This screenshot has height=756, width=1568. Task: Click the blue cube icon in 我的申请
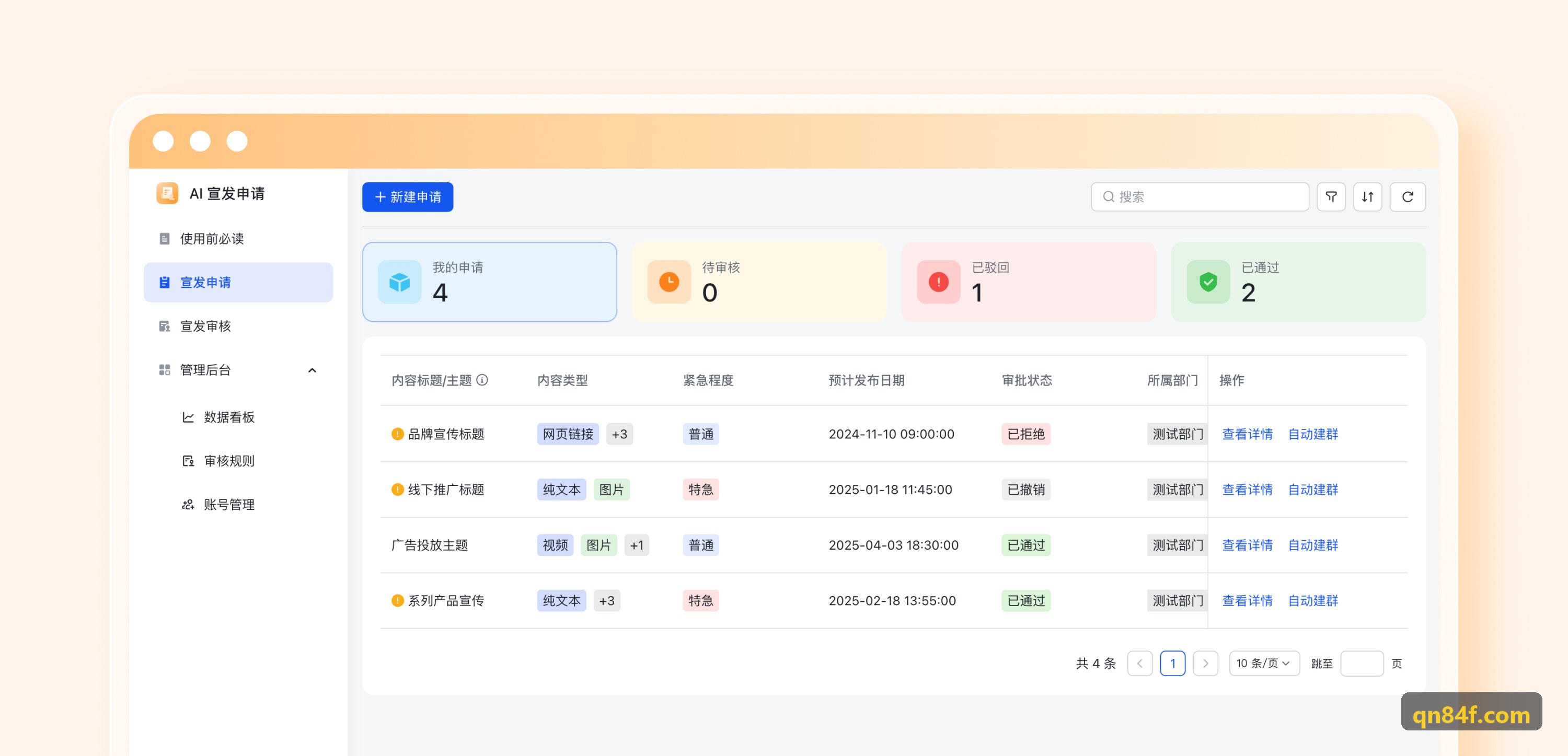point(399,282)
